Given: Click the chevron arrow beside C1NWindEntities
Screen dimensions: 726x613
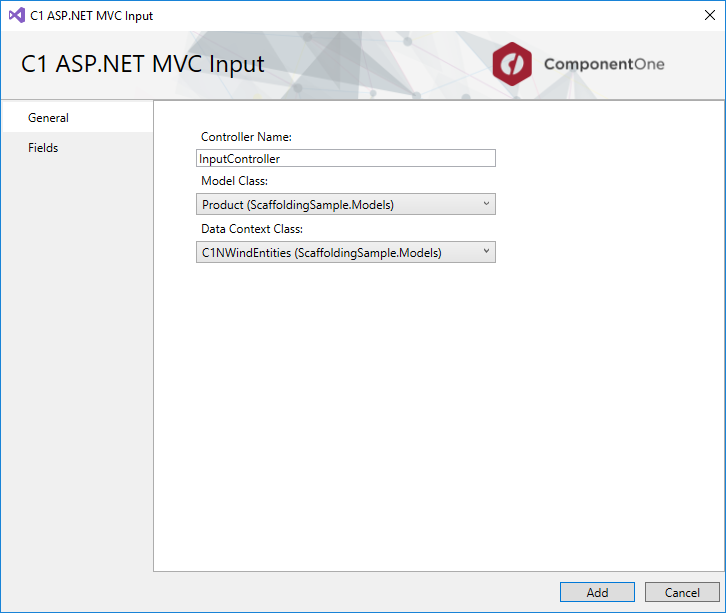Looking at the screenshot, I should (x=486, y=252).
